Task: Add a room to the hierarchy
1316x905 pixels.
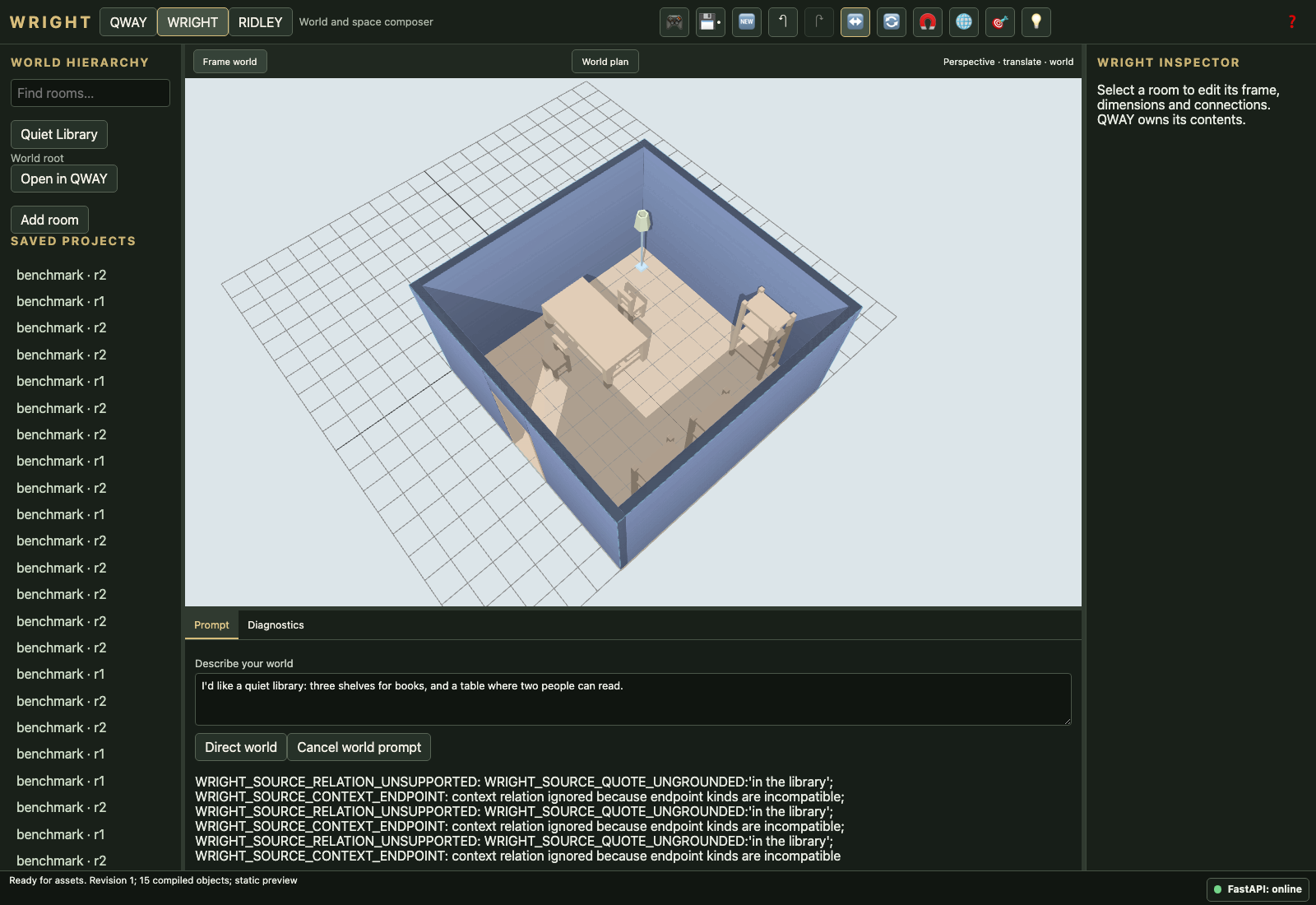Action: click(49, 220)
